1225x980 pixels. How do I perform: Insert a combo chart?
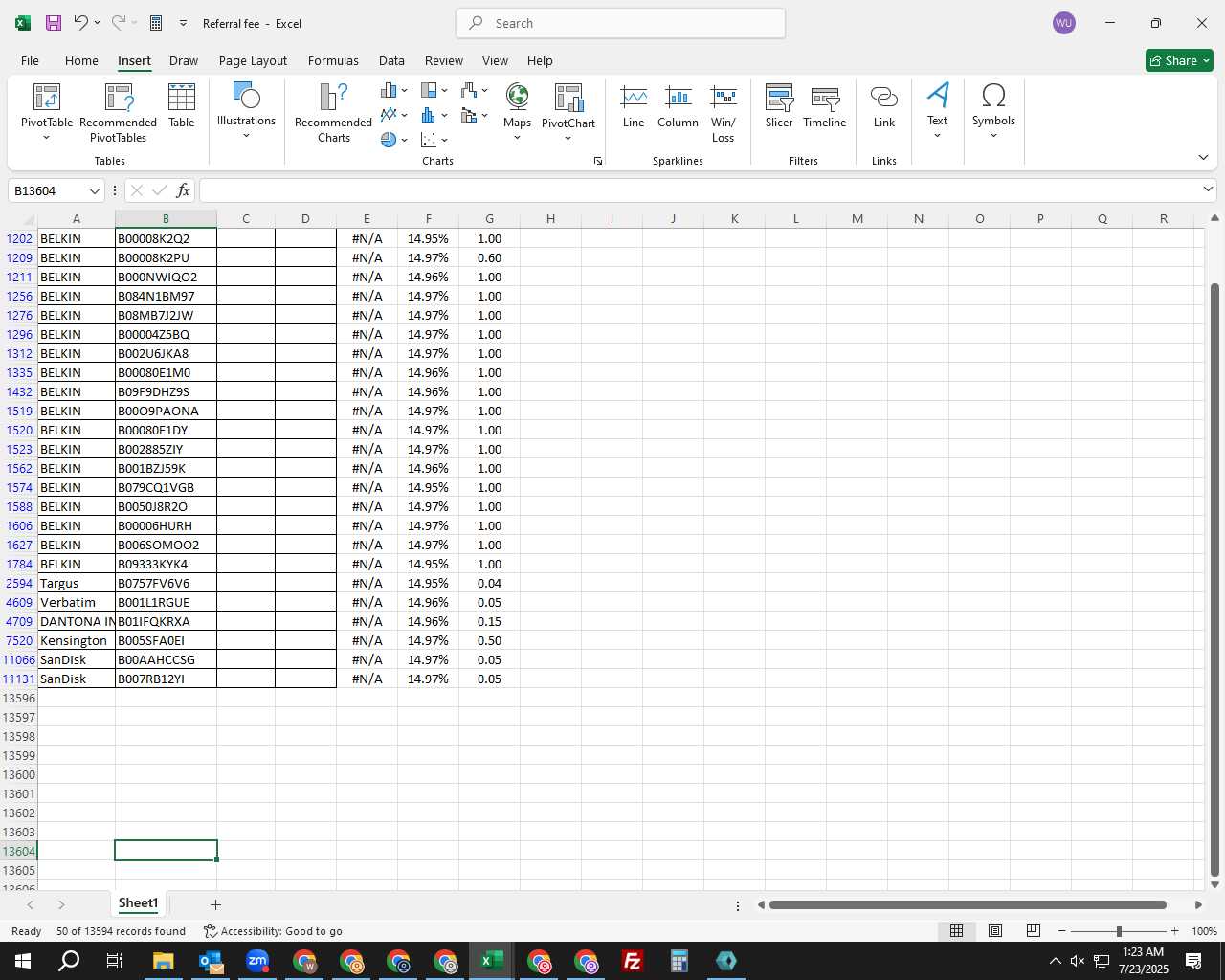469,115
